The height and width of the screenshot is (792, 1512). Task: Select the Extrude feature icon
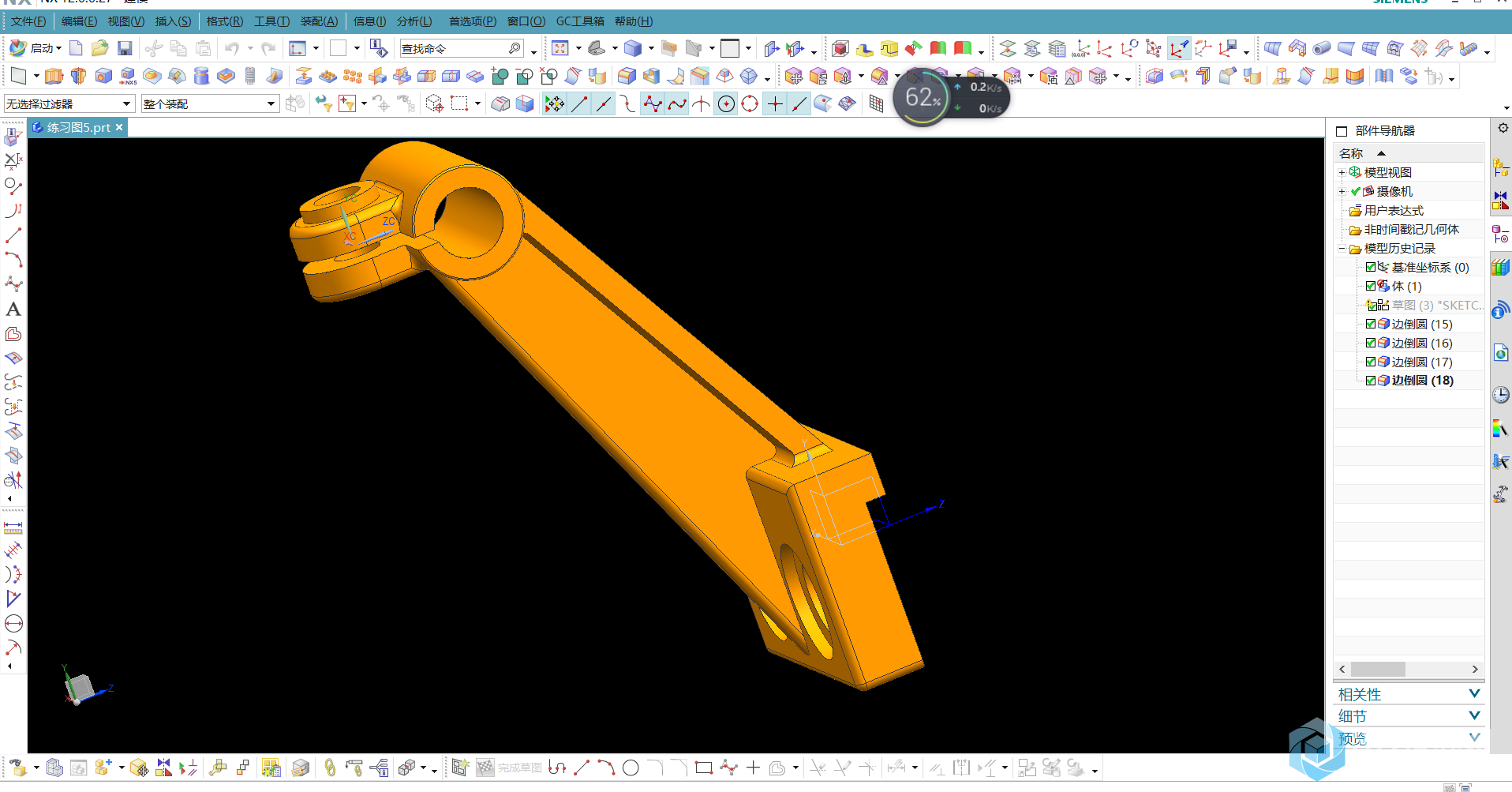pos(54,77)
